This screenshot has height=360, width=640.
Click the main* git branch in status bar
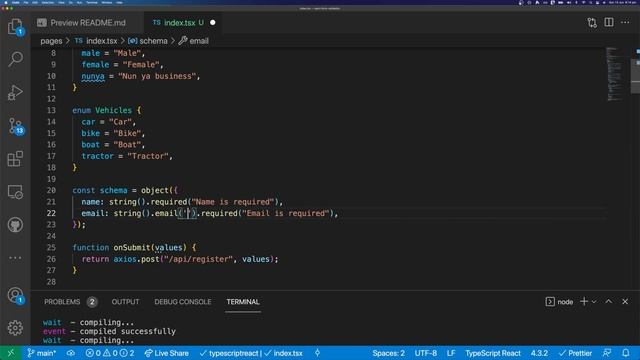pyautogui.click(x=41, y=353)
